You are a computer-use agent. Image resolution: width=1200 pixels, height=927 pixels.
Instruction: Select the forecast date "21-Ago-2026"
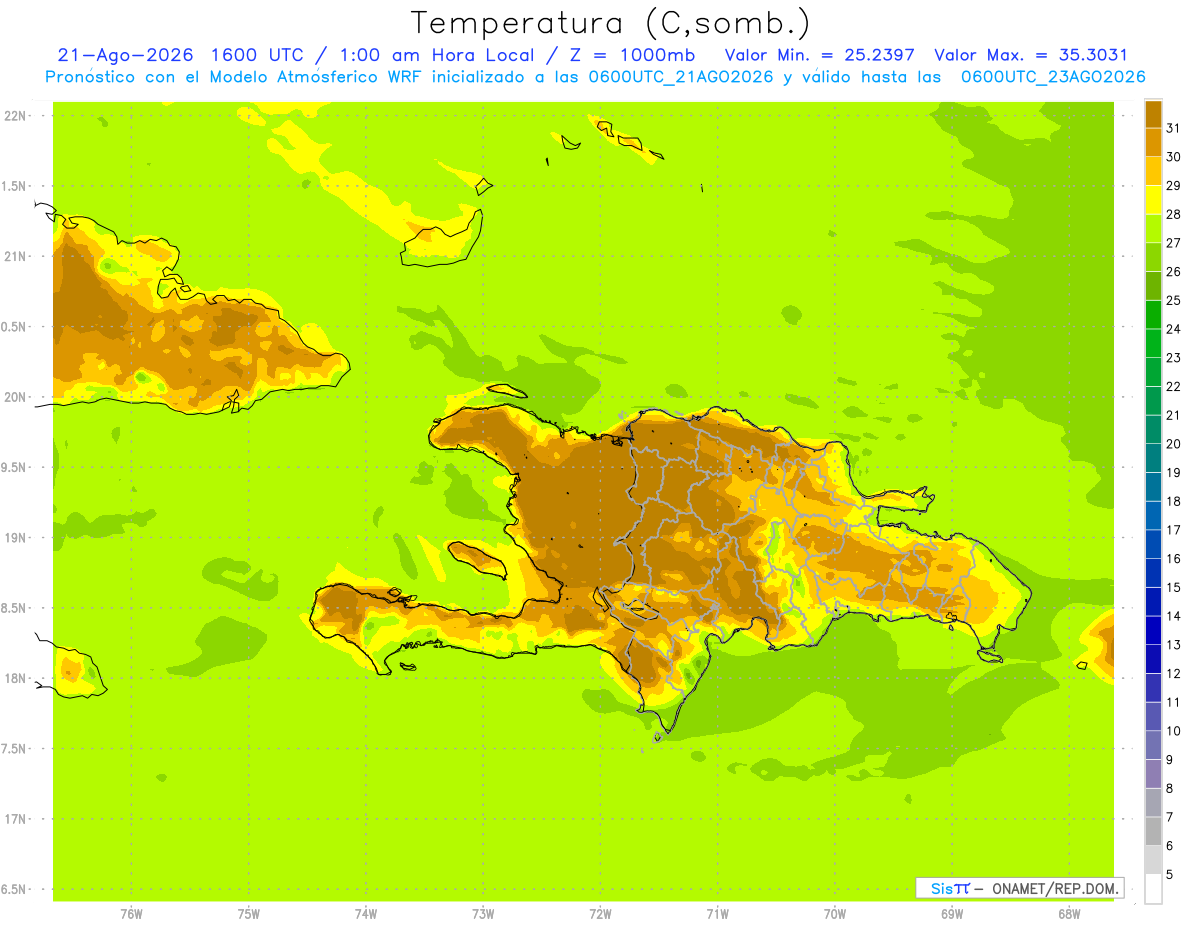(125, 55)
